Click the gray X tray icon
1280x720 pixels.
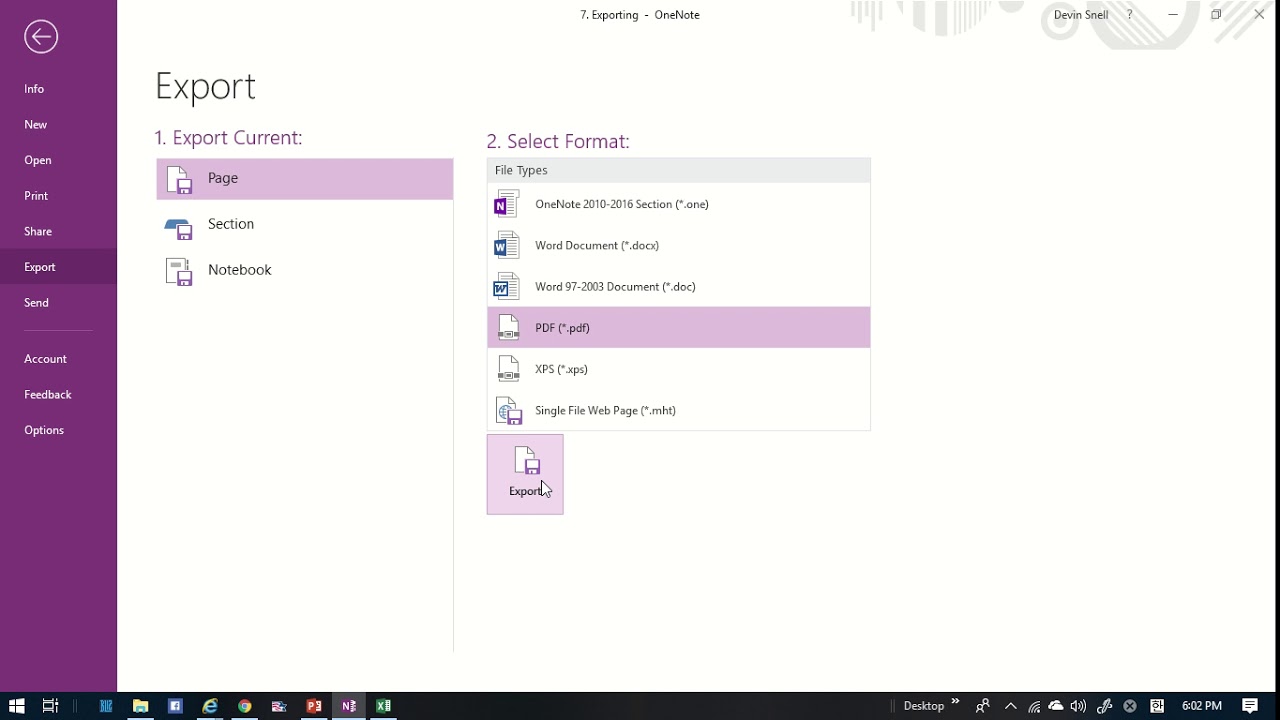coord(1131,706)
